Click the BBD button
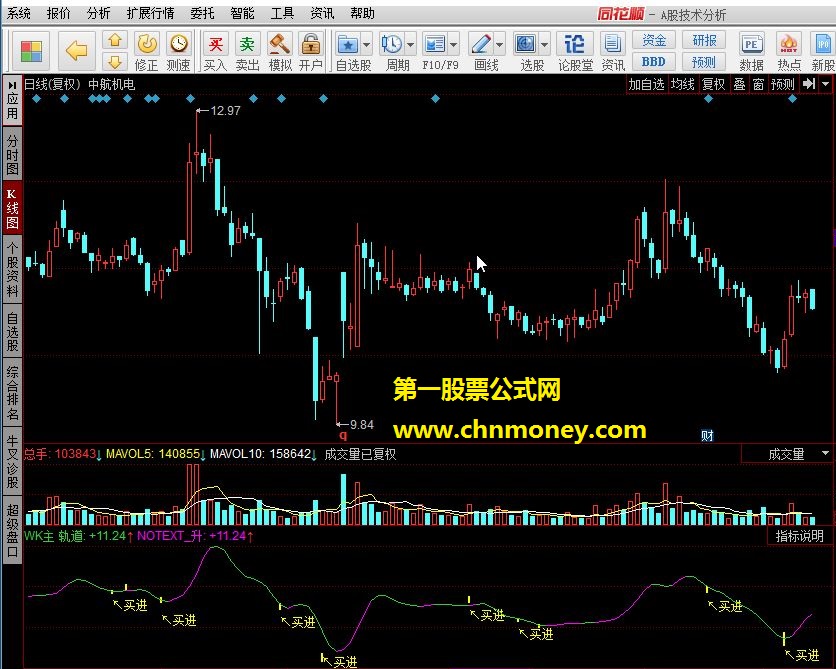This screenshot has width=836, height=669. [654, 62]
